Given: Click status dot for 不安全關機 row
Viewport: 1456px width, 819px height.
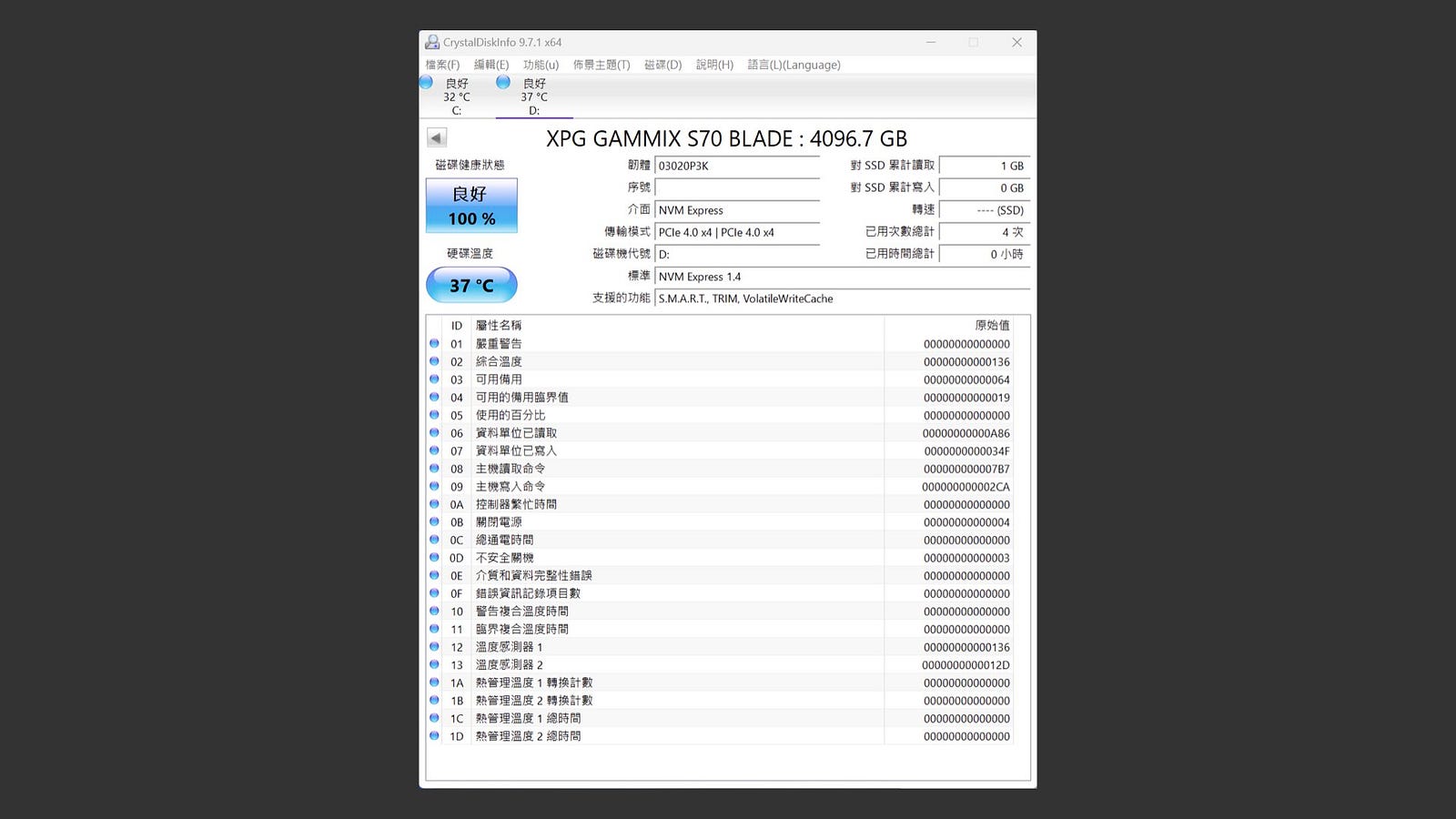Looking at the screenshot, I should (x=434, y=558).
